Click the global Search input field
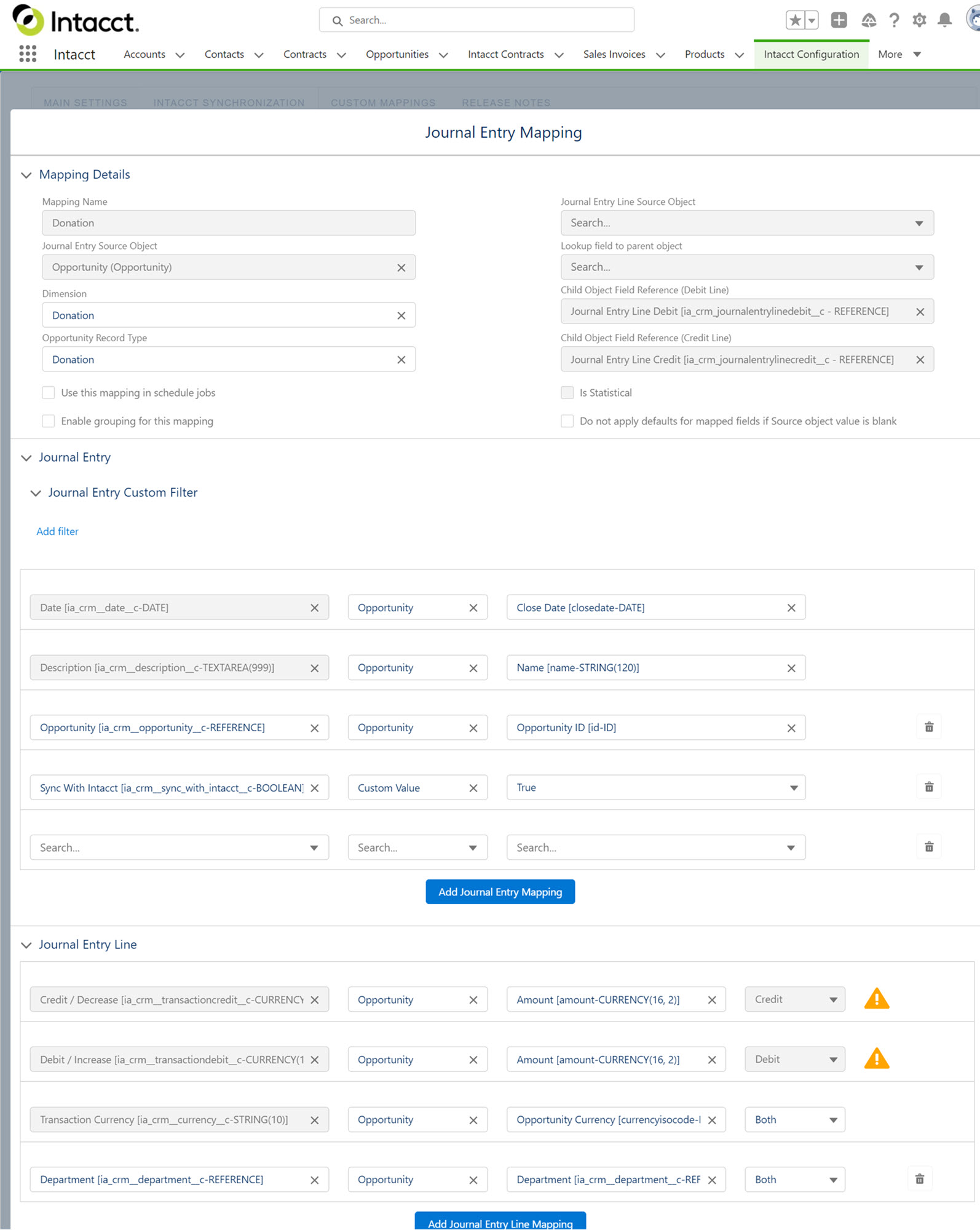980x1230 pixels. 476,20
